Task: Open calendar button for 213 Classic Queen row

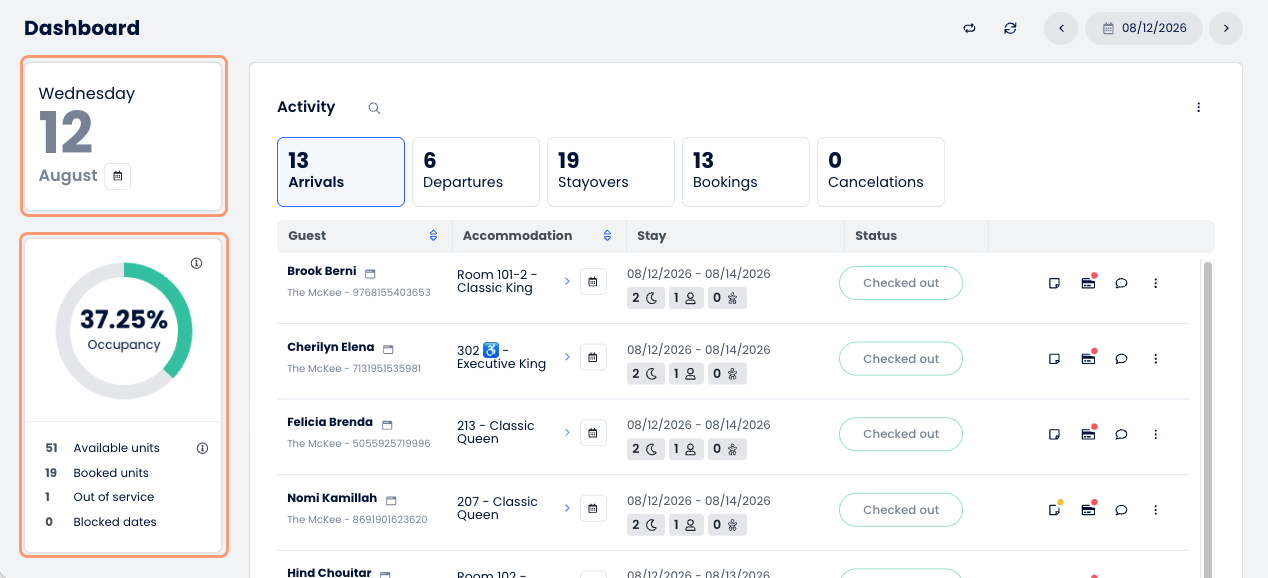Action: point(593,433)
